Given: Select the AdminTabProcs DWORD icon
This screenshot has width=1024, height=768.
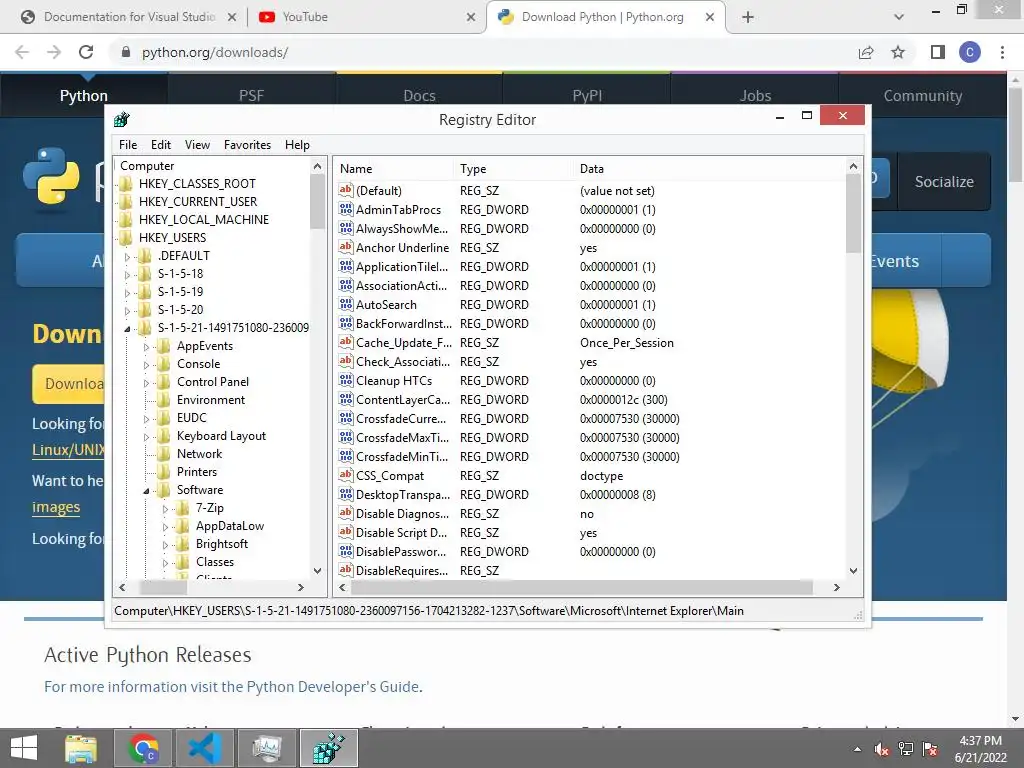Looking at the screenshot, I should coord(345,209).
